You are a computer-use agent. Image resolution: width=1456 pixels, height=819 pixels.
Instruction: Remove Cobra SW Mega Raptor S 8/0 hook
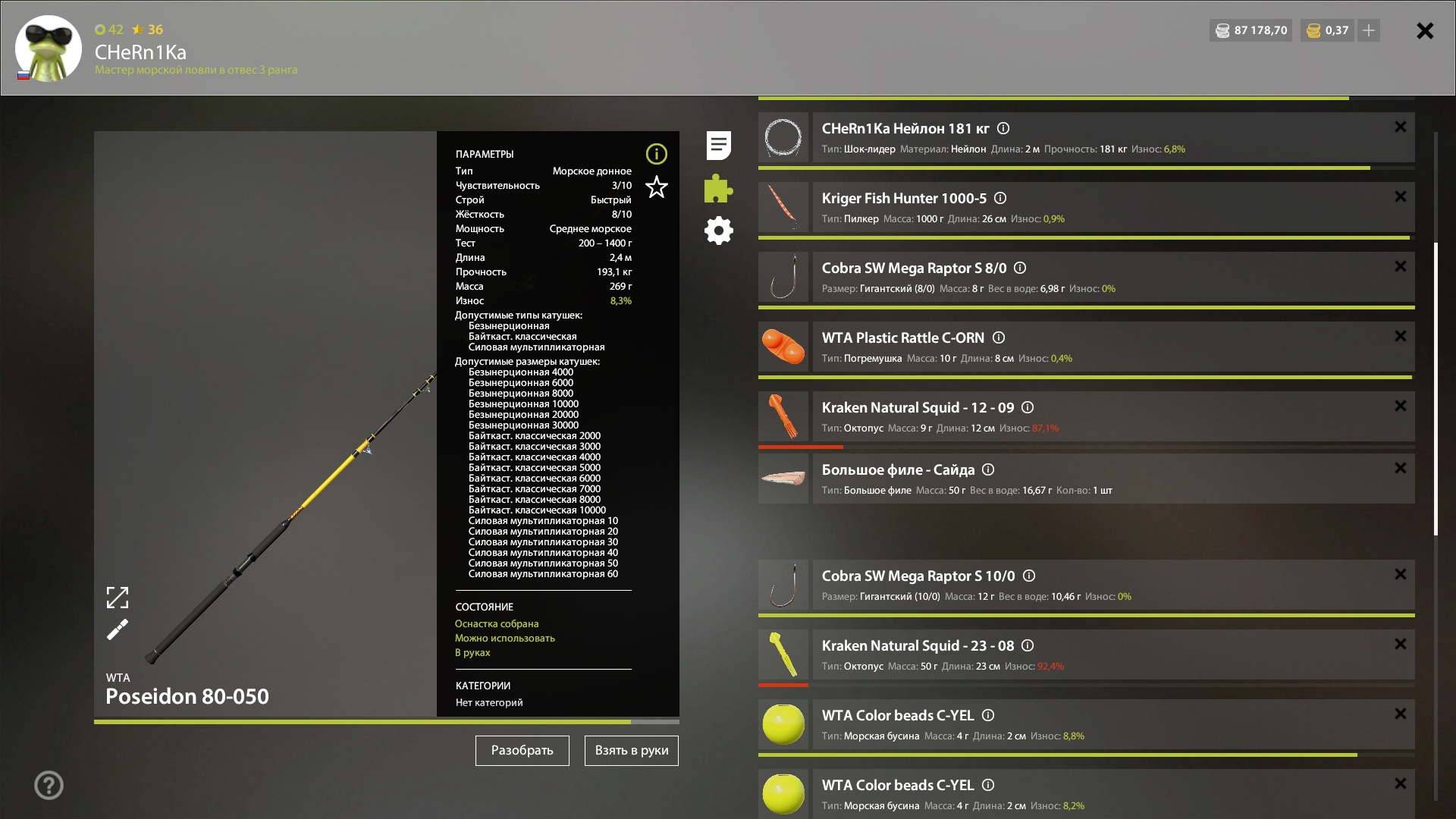click(1401, 266)
